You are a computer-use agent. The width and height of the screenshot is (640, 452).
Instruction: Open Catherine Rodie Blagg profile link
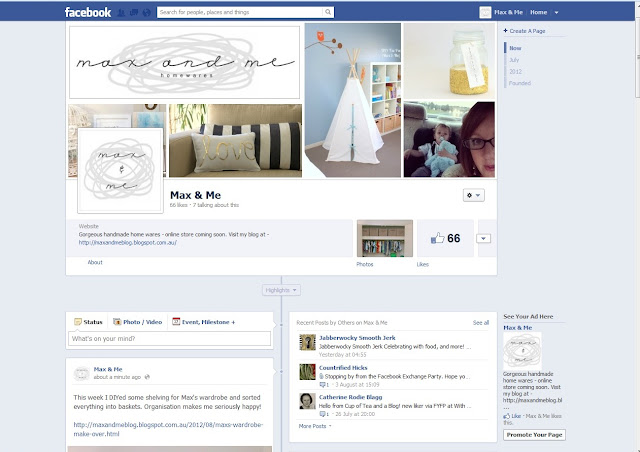(x=351, y=397)
